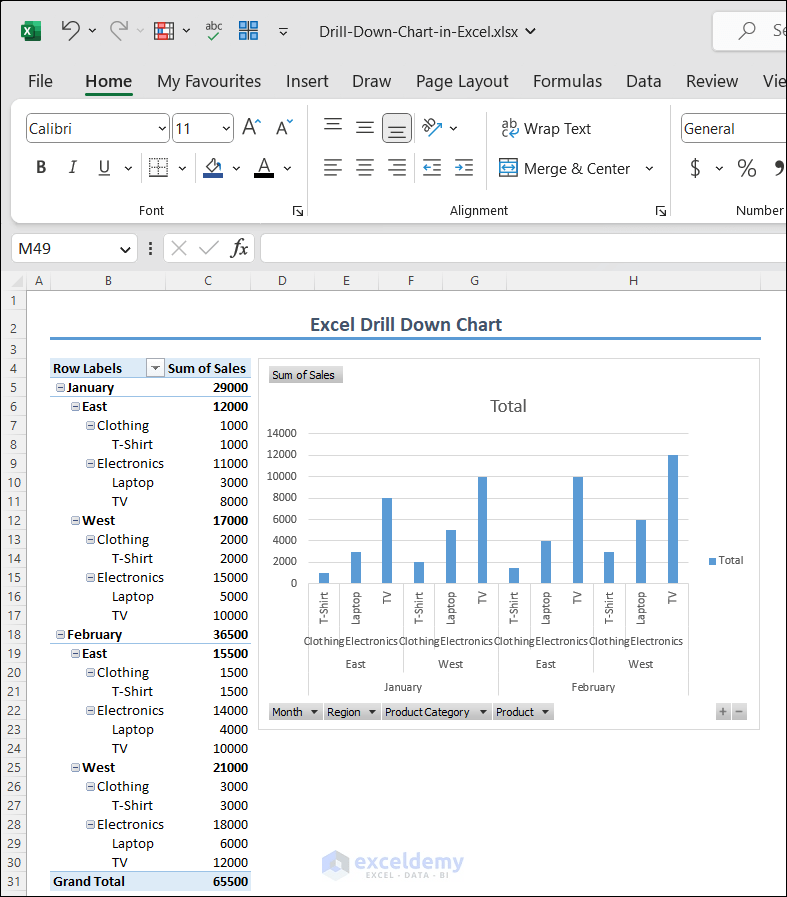Click the Undo arrow icon
787x897 pixels.
(x=71, y=30)
